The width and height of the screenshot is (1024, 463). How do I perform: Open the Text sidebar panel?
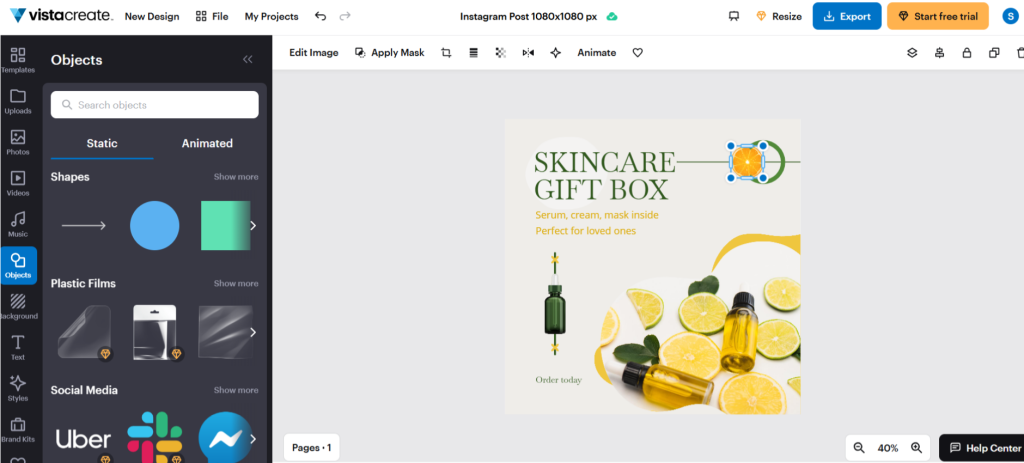(x=18, y=347)
